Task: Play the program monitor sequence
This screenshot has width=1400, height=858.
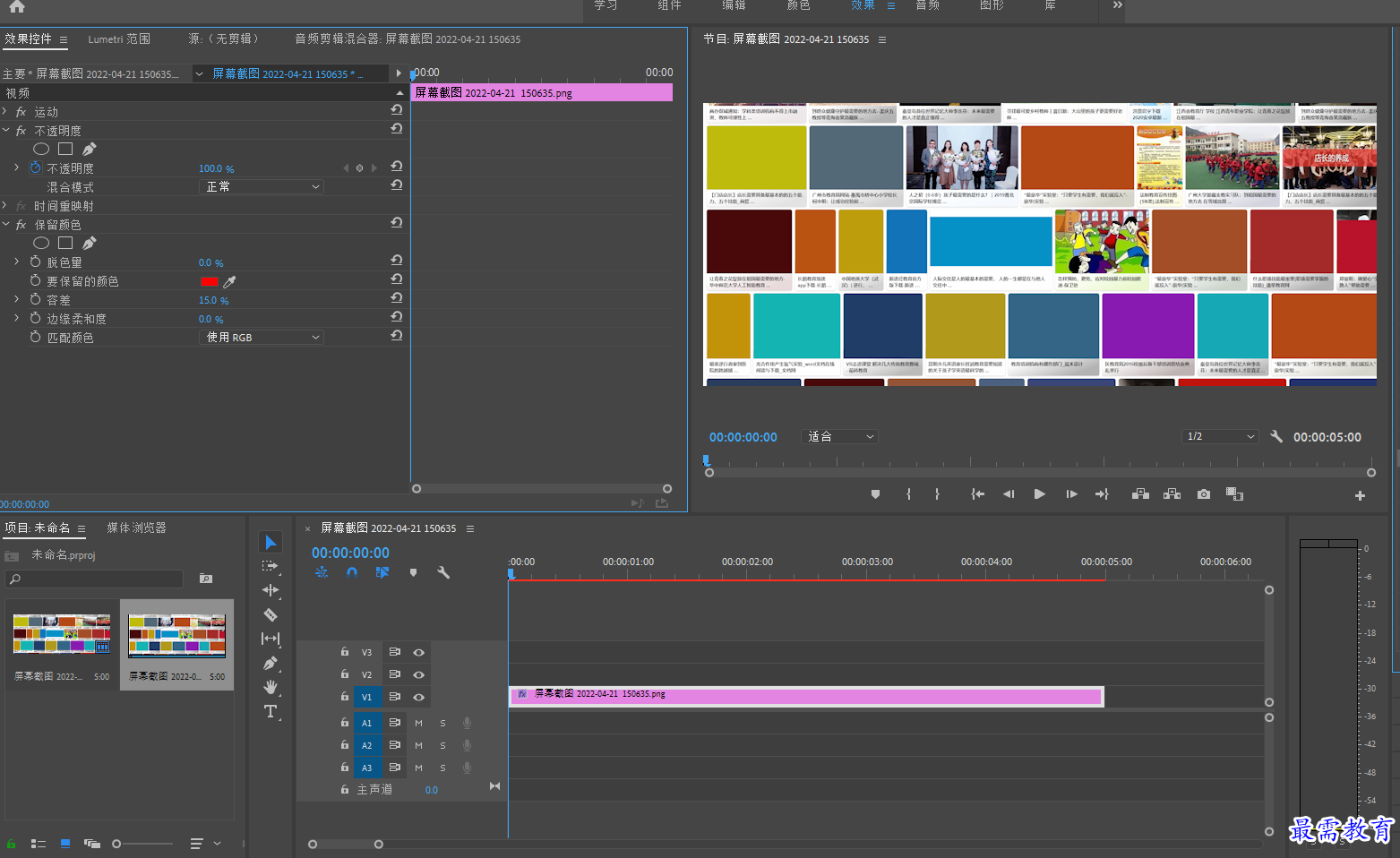Action: click(x=1039, y=494)
